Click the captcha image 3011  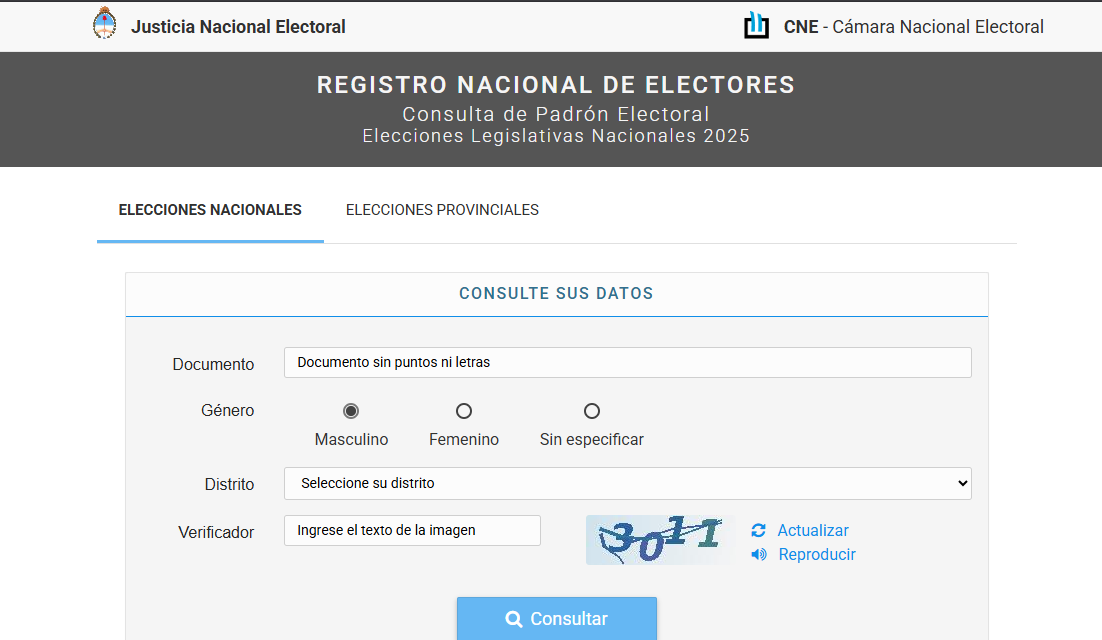[659, 540]
